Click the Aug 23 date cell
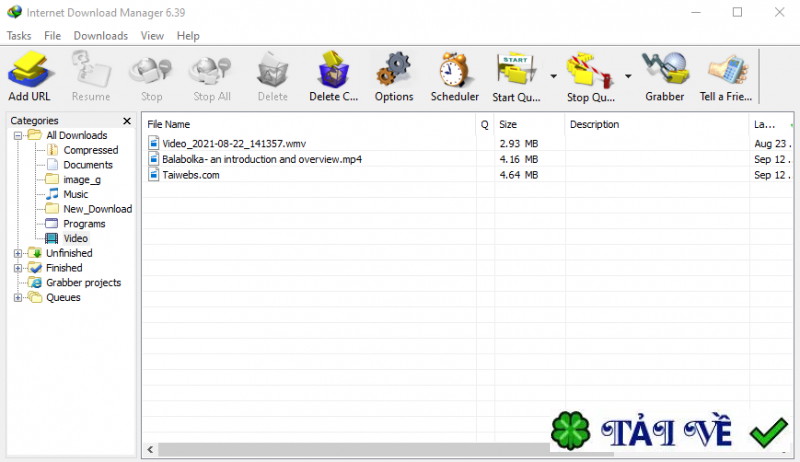 (x=771, y=144)
